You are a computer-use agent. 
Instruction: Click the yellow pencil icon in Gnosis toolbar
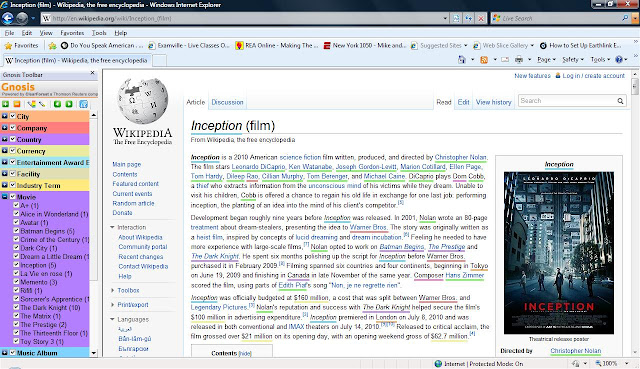point(42,104)
